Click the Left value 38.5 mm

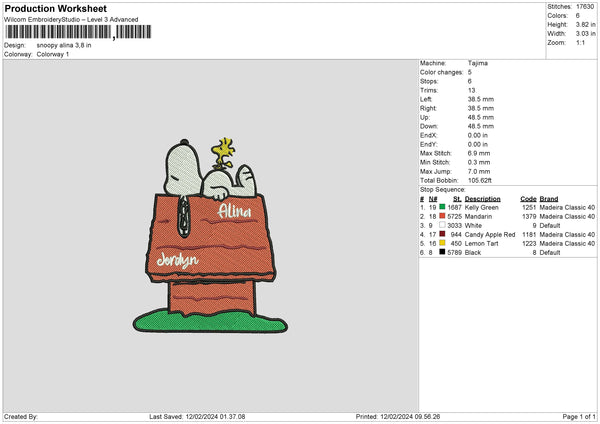coord(481,99)
